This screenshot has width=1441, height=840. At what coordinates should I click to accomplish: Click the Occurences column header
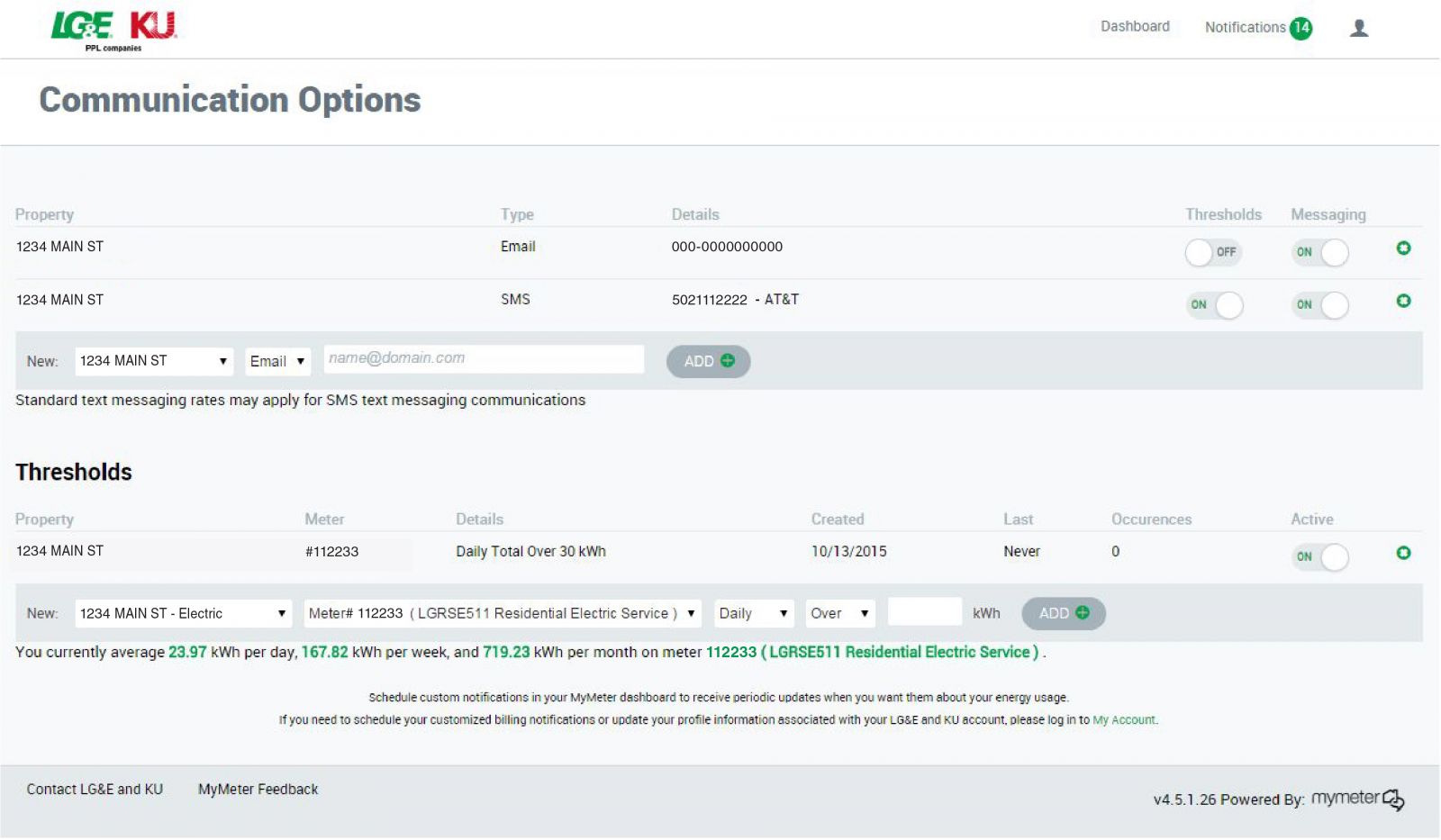point(1151,519)
